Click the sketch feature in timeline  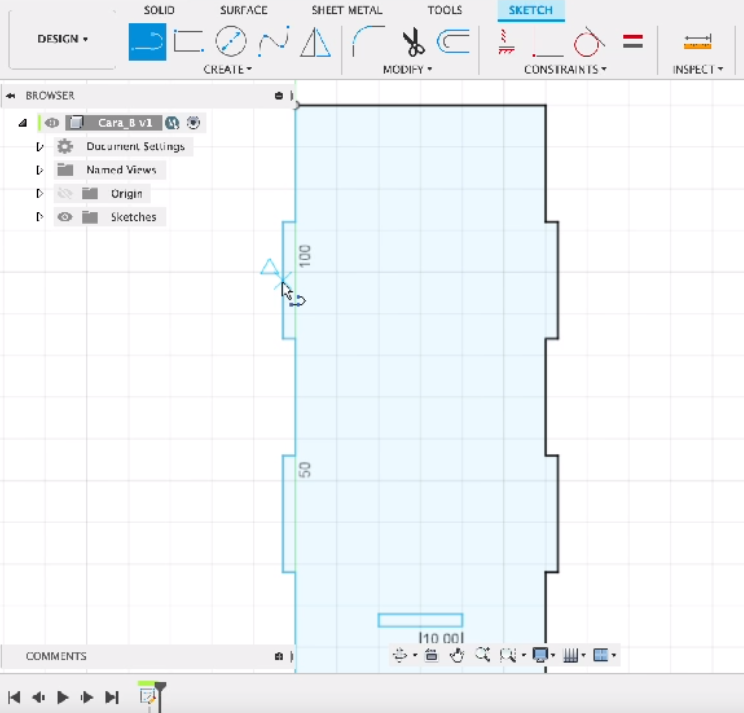point(148,696)
